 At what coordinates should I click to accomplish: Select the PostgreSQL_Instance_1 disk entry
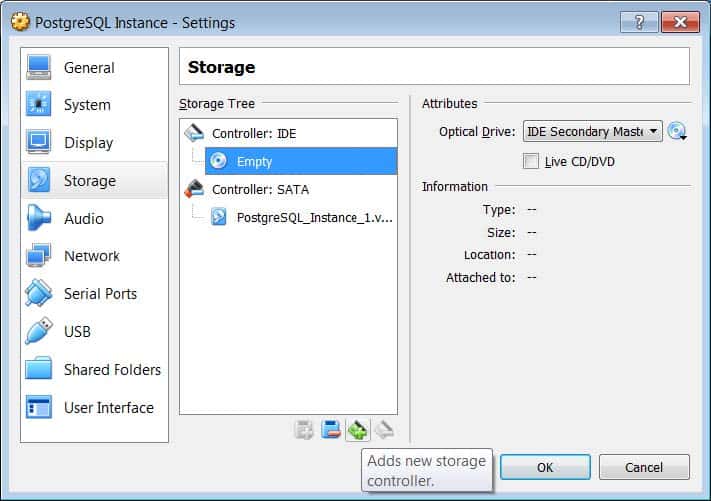(301, 217)
